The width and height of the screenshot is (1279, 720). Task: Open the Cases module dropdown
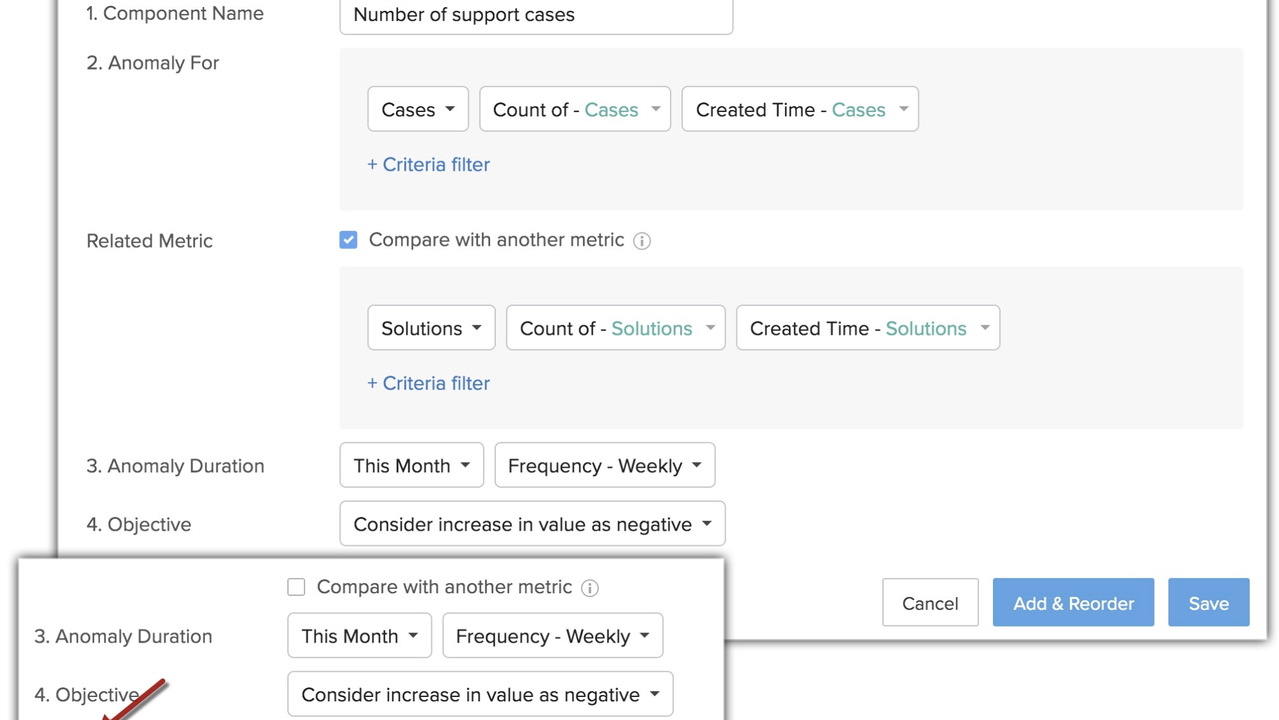(x=418, y=110)
